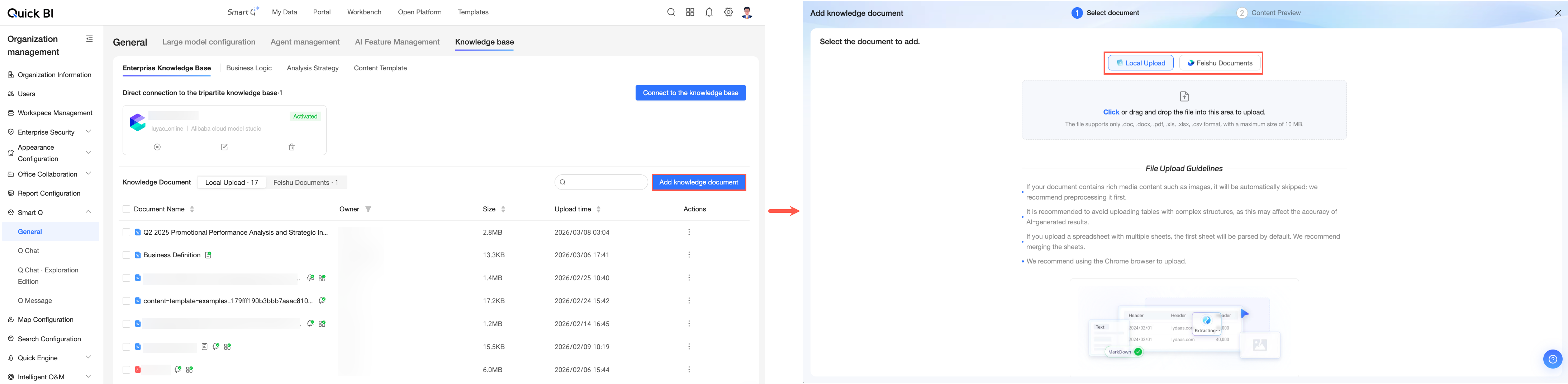Viewport: 1568px width, 384px height.
Task: Click Add knowledge document button
Action: 699,182
